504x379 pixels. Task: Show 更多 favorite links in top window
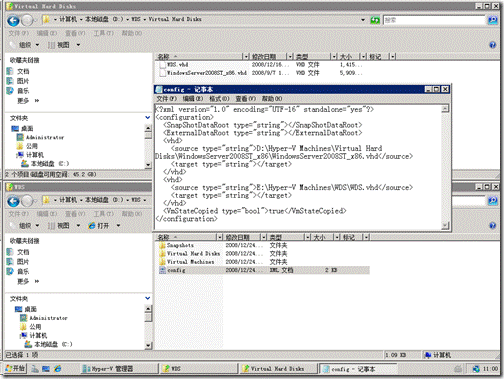[x=28, y=101]
